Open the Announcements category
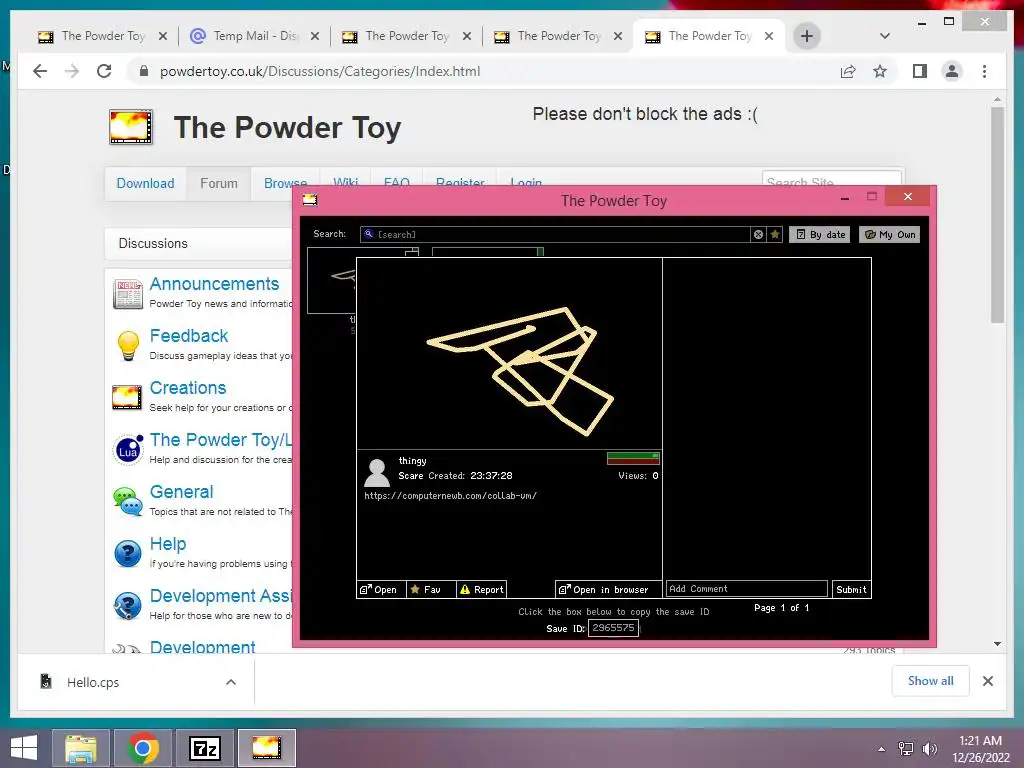 coord(214,283)
